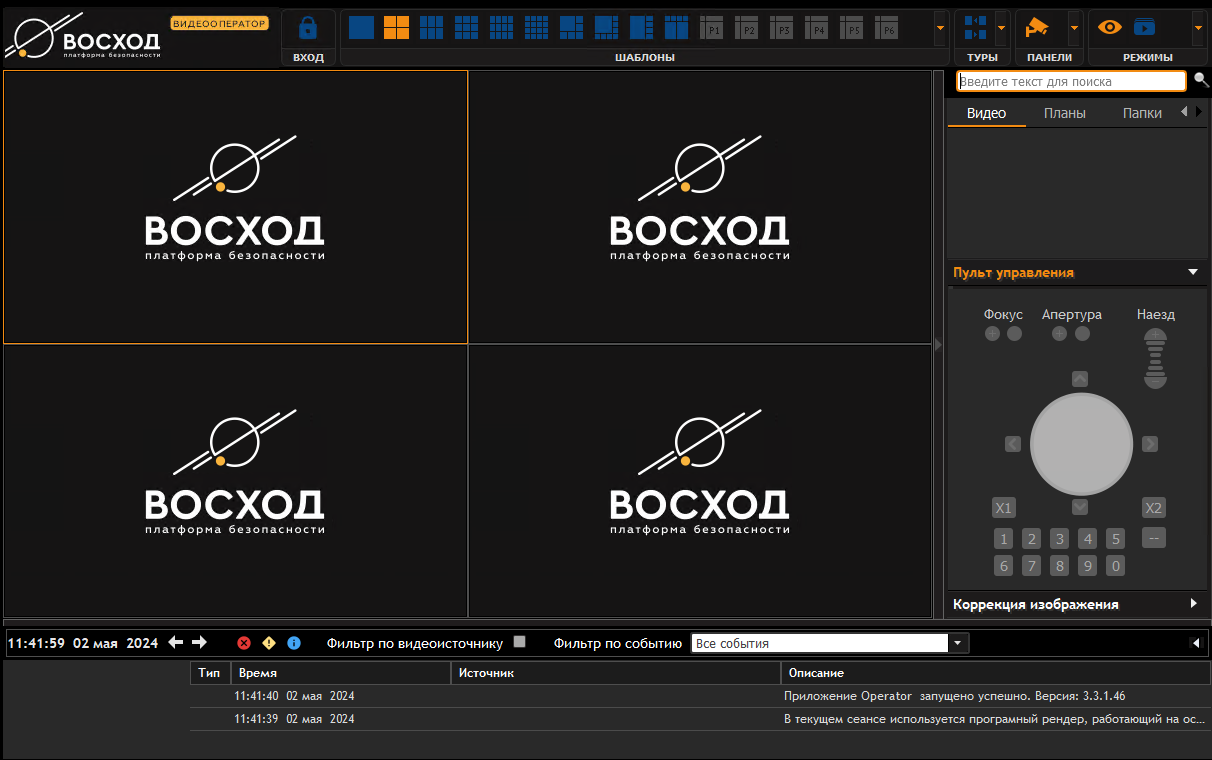Expand the Коррекция изображения section
The height and width of the screenshot is (760, 1212).
pyautogui.click(x=1193, y=604)
